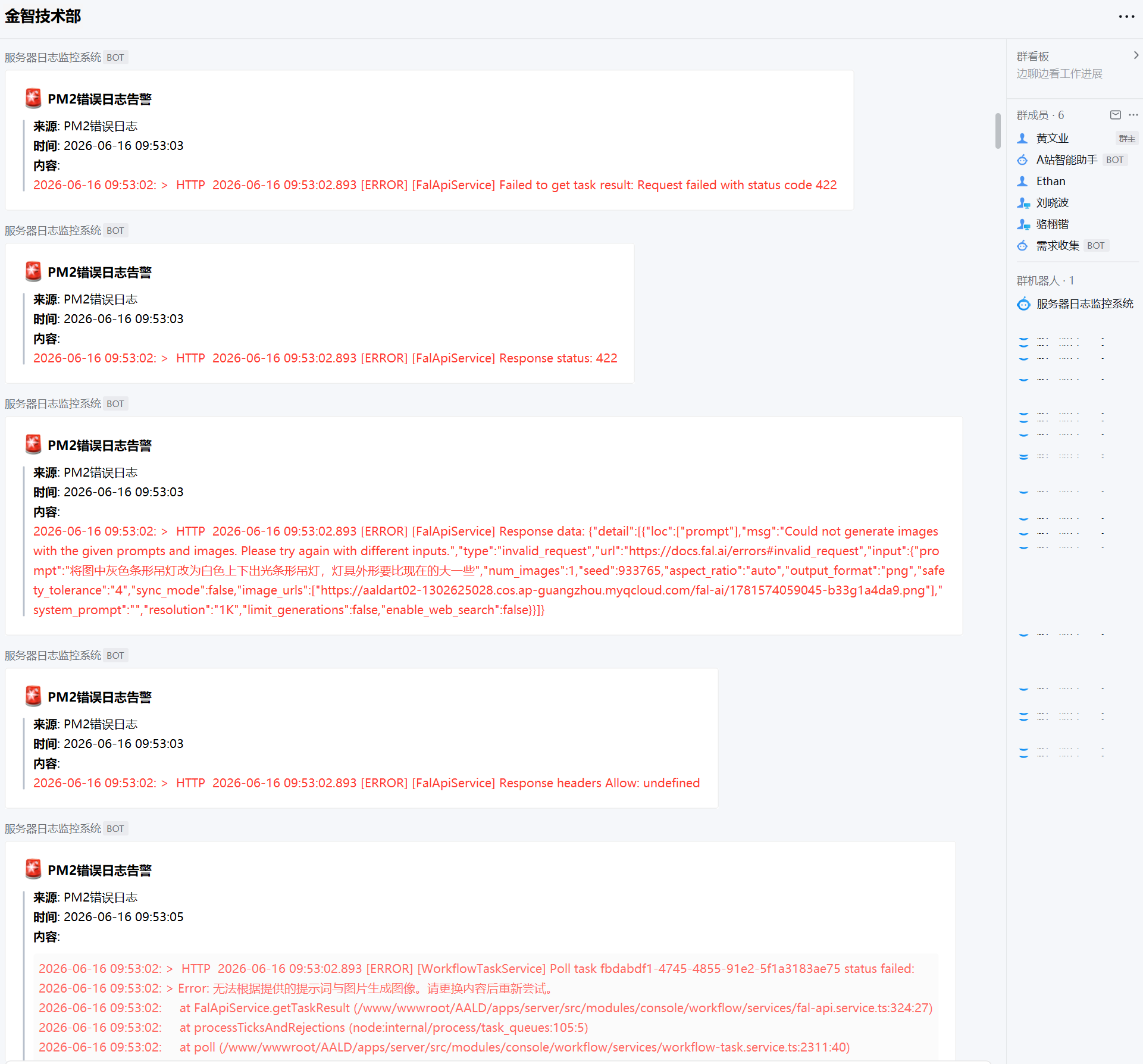This screenshot has width=1143, height=1064.
Task: Click sender name above the 09:53:05 alert
Action: click(x=53, y=828)
